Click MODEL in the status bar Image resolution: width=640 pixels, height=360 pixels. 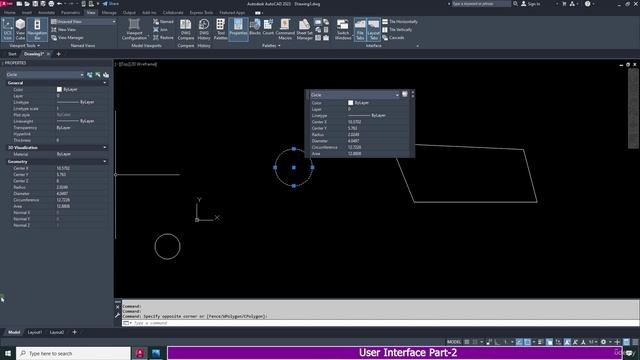(x=454, y=342)
